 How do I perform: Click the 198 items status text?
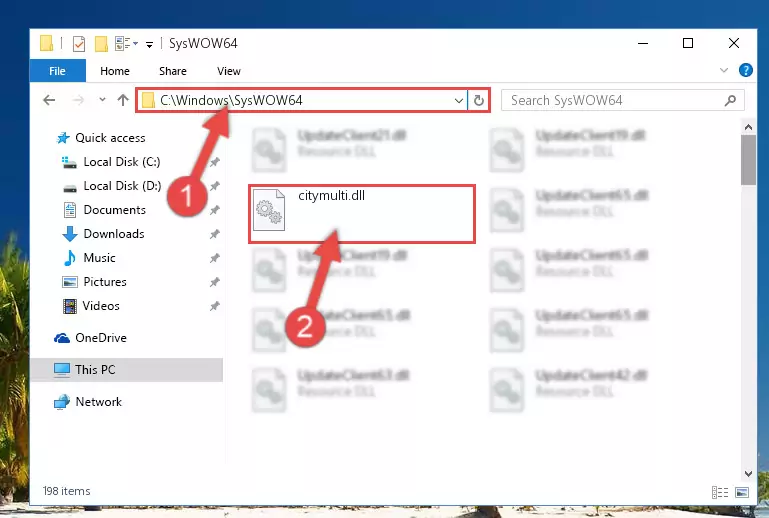[67, 491]
